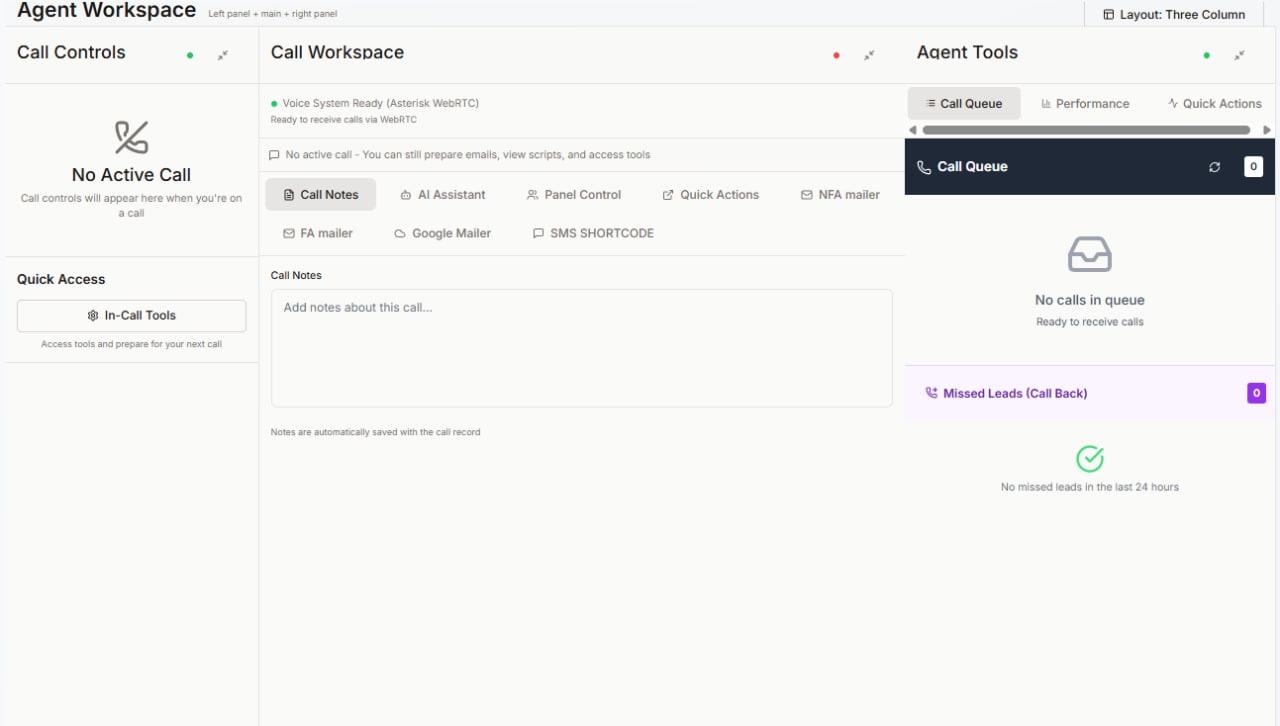Click the No calls in queue text
Screen dimensions: 1280x726
[1090, 300]
